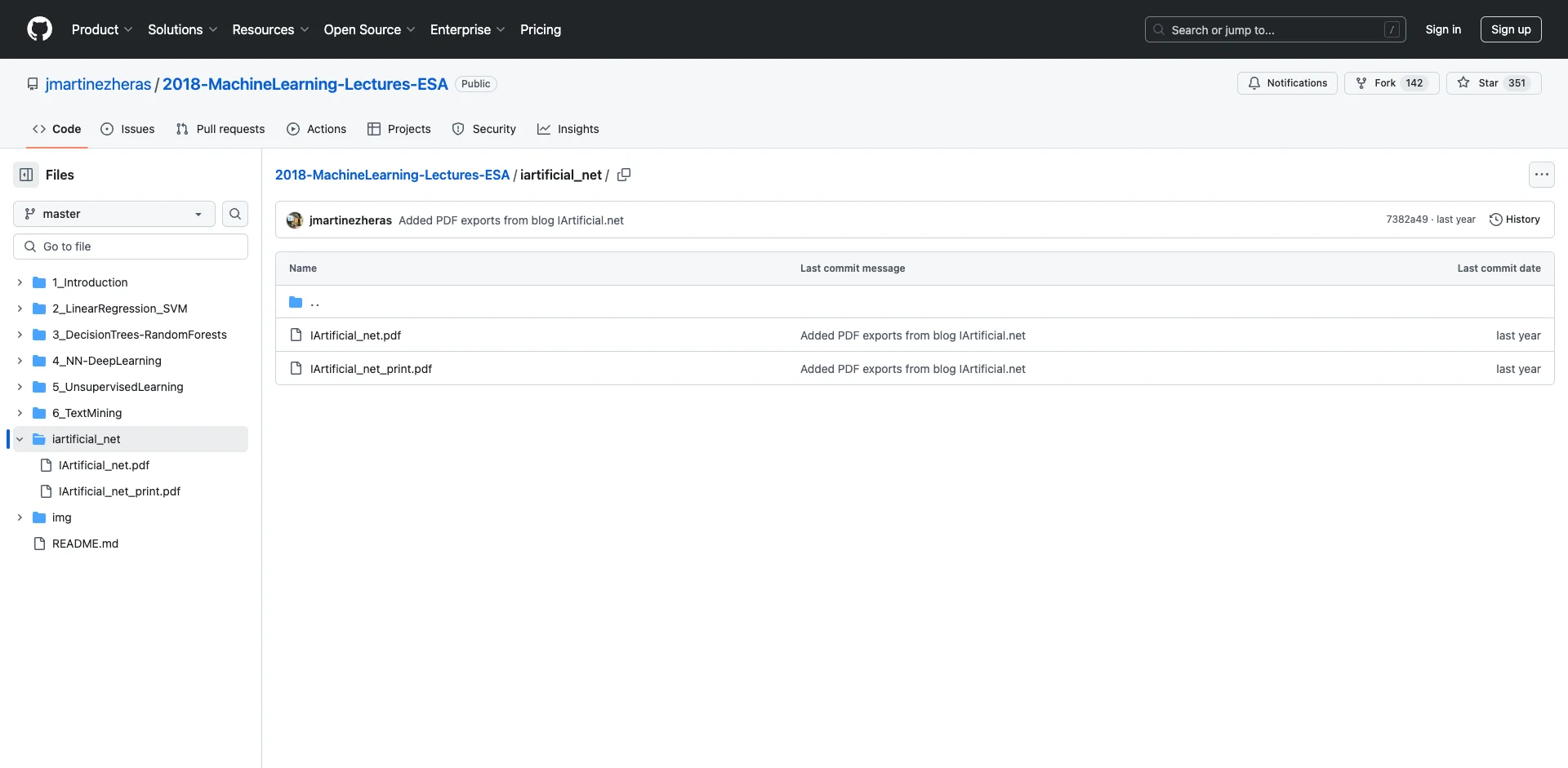1568x768 pixels.
Task: Focus the Search or jump to field
Action: click(1275, 29)
